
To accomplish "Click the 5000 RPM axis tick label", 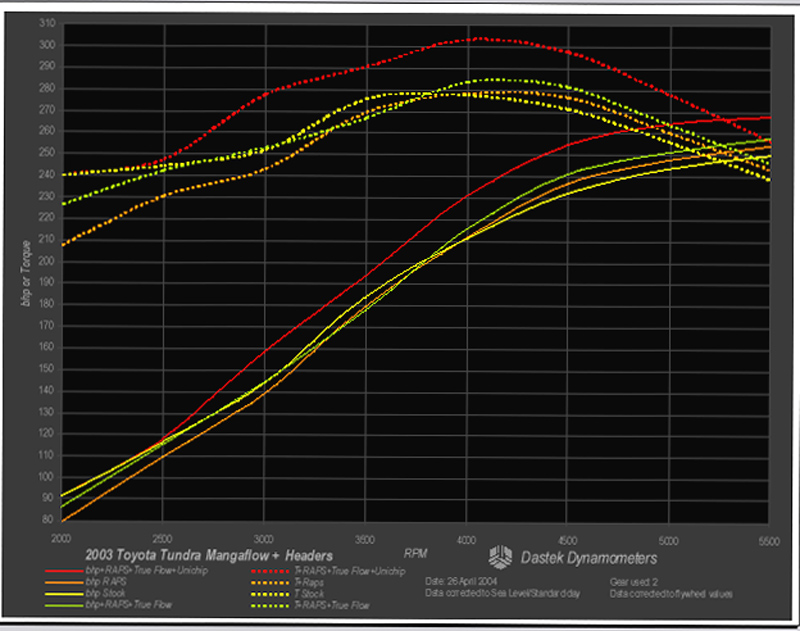I will [668, 541].
